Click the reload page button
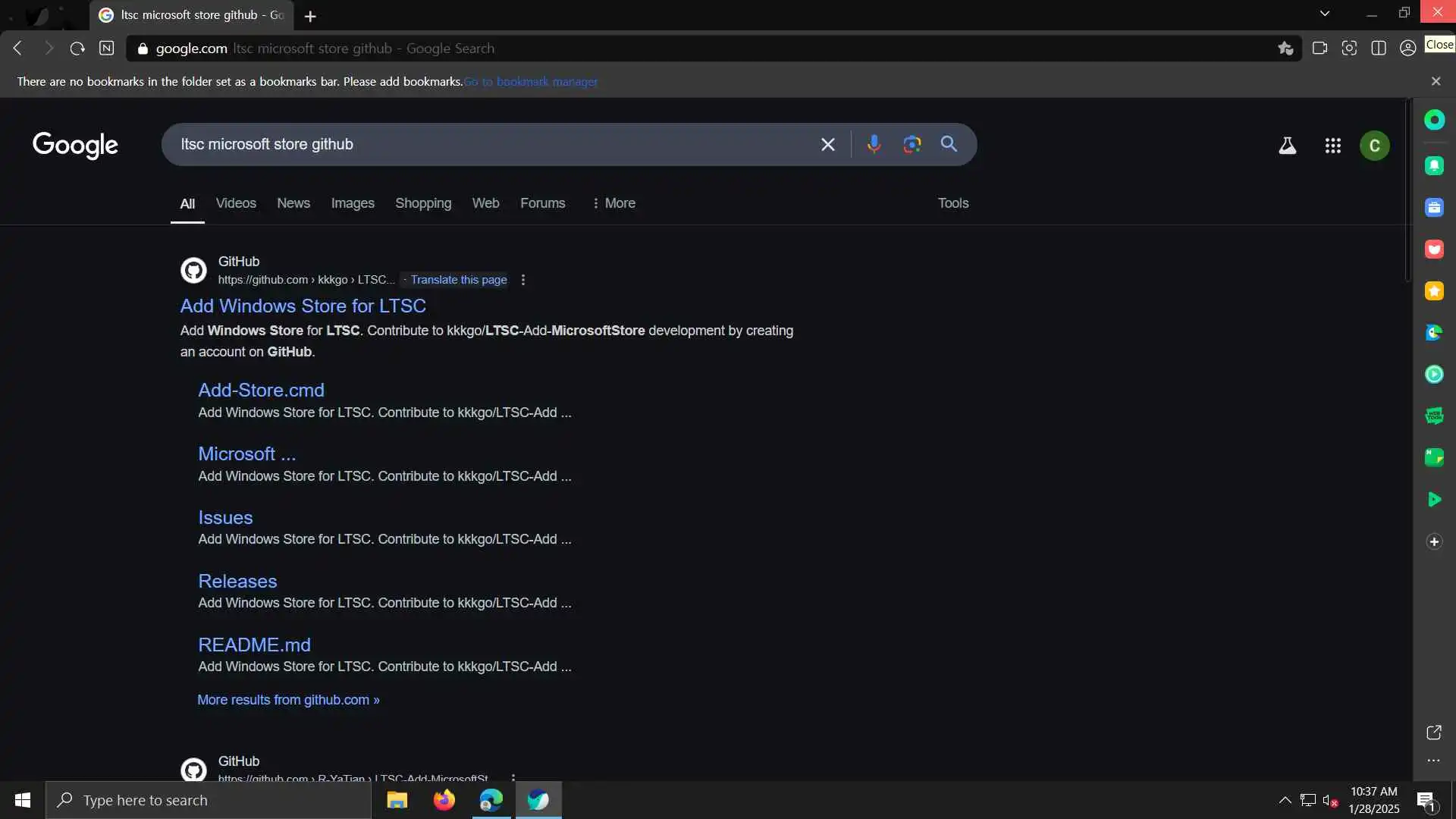The image size is (1456, 819). click(x=77, y=49)
